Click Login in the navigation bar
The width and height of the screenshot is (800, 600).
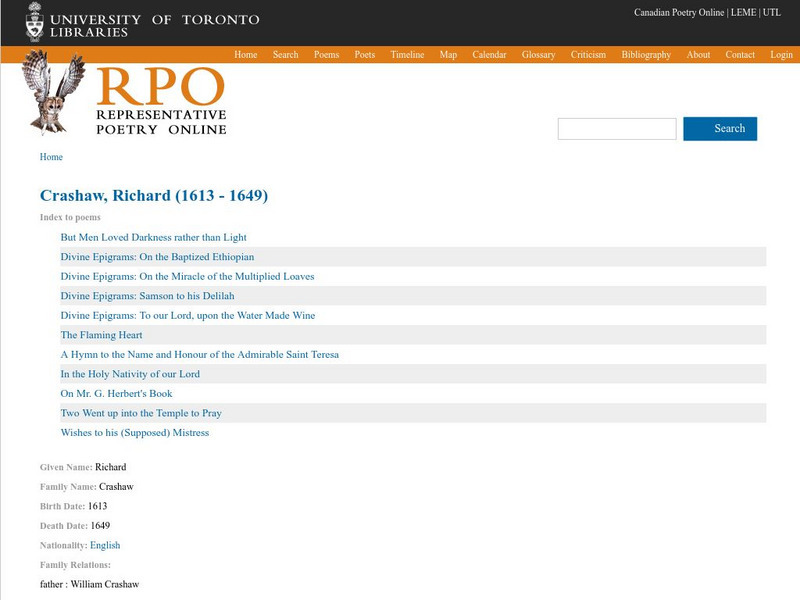click(781, 55)
